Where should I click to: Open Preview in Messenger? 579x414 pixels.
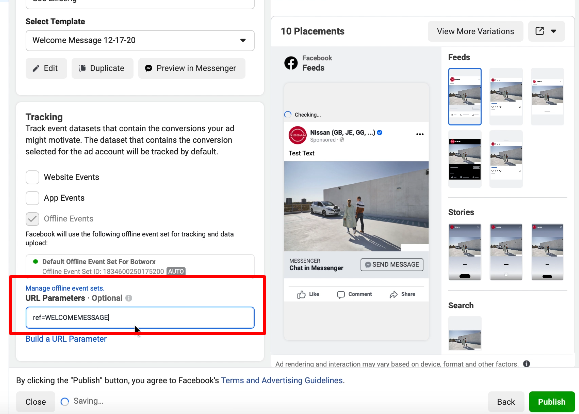[x=191, y=68]
